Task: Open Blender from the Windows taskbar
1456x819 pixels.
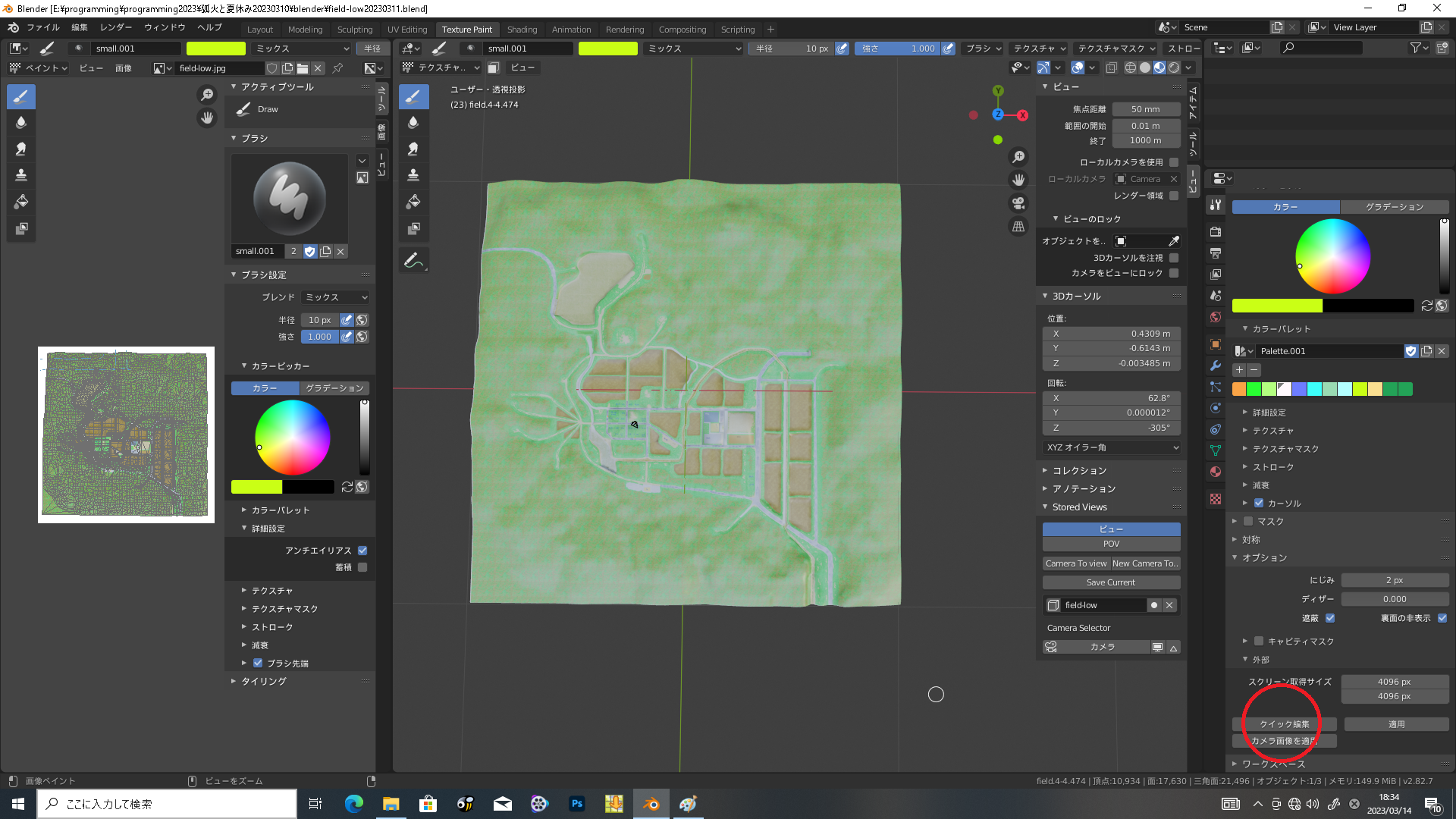Action: (651, 804)
